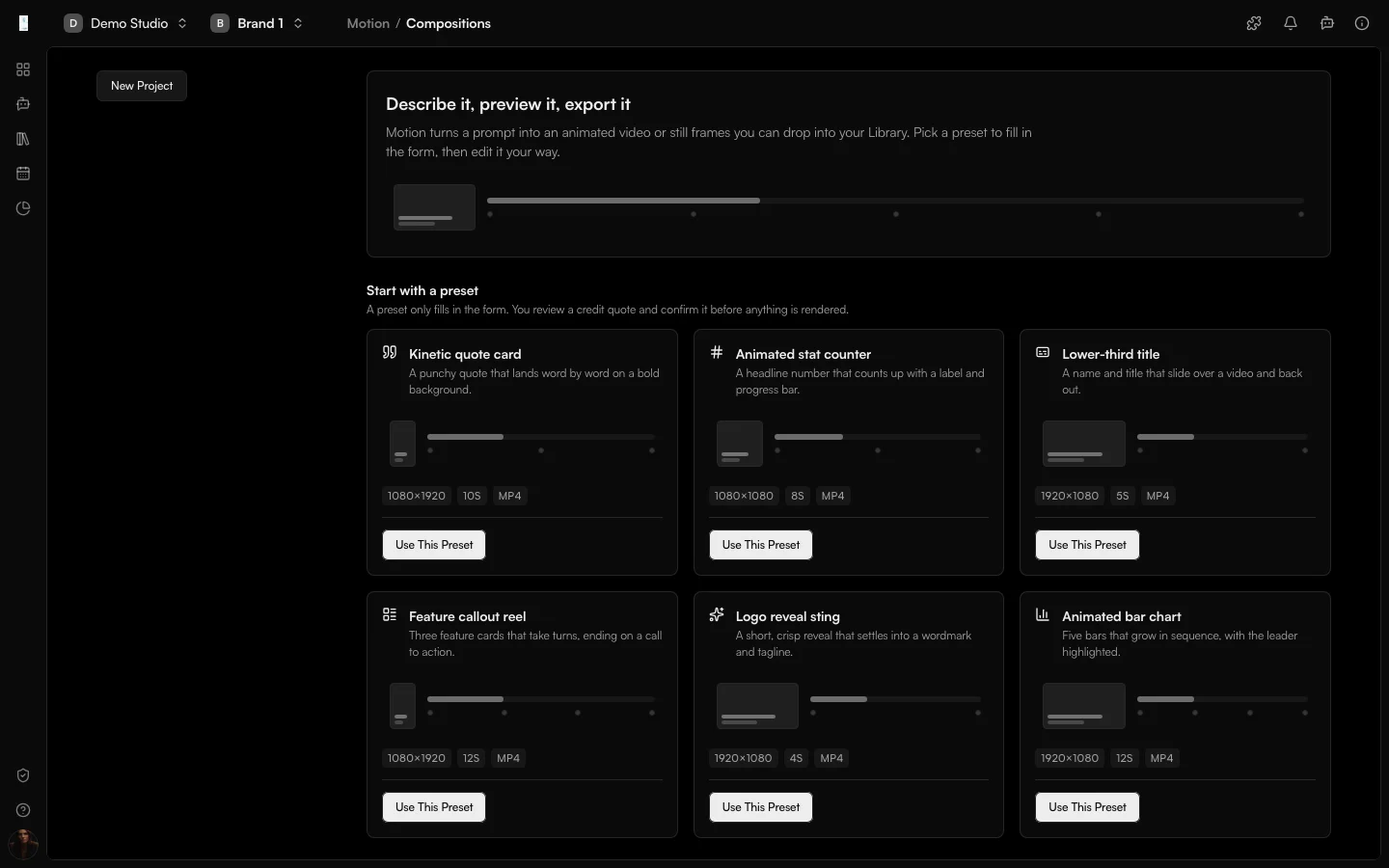
Task: Create a New Project
Action: click(x=142, y=86)
